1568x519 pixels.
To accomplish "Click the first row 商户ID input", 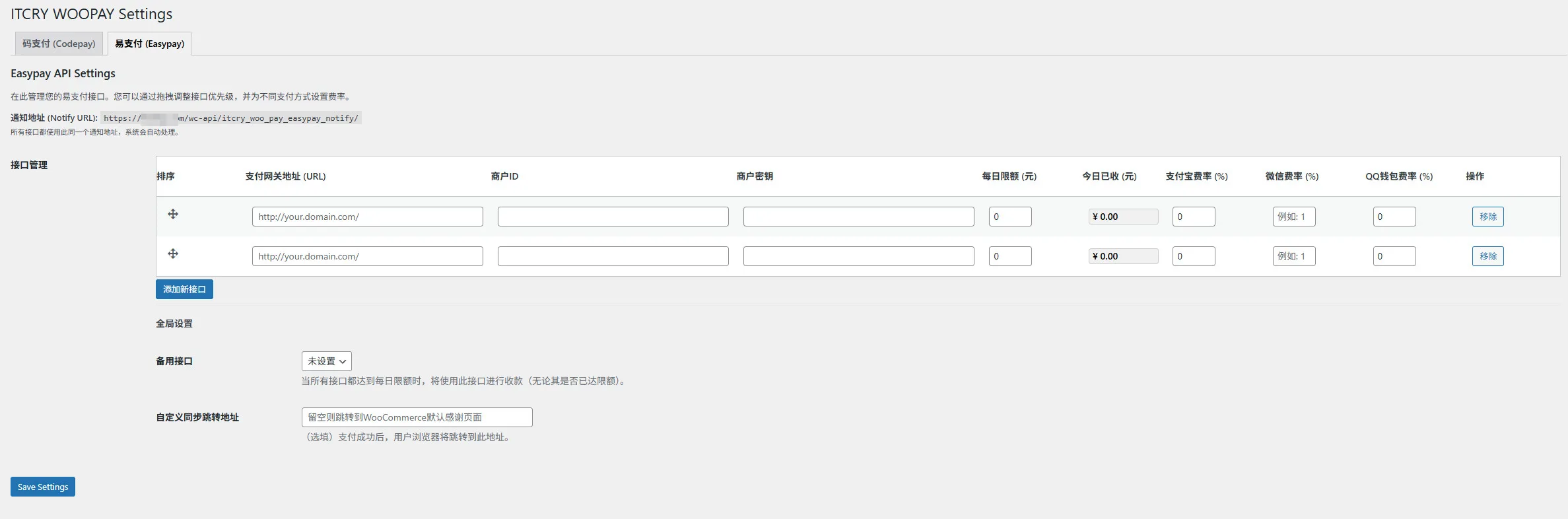I will (613, 217).
